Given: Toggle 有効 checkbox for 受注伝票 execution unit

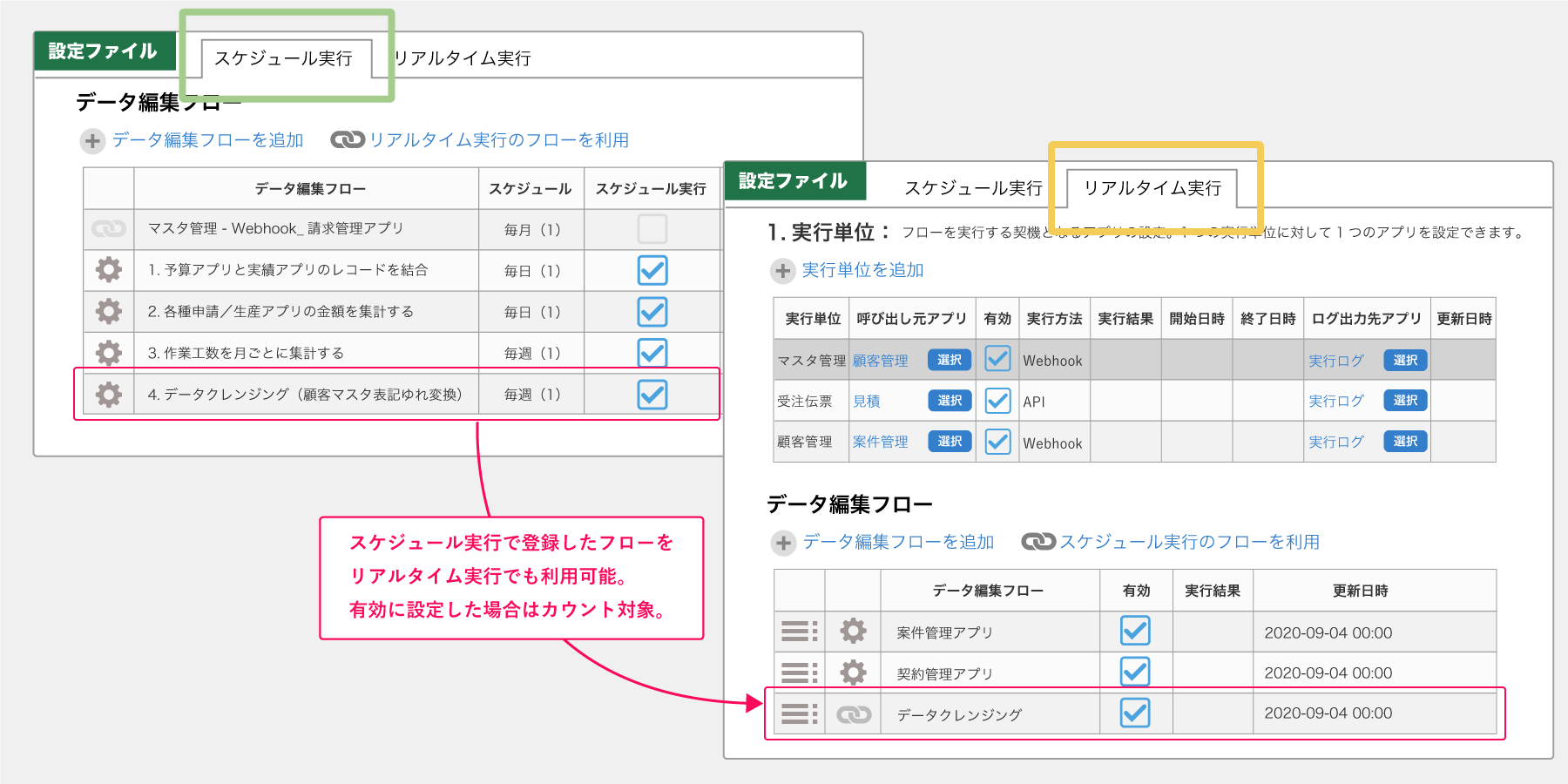Looking at the screenshot, I should (997, 401).
